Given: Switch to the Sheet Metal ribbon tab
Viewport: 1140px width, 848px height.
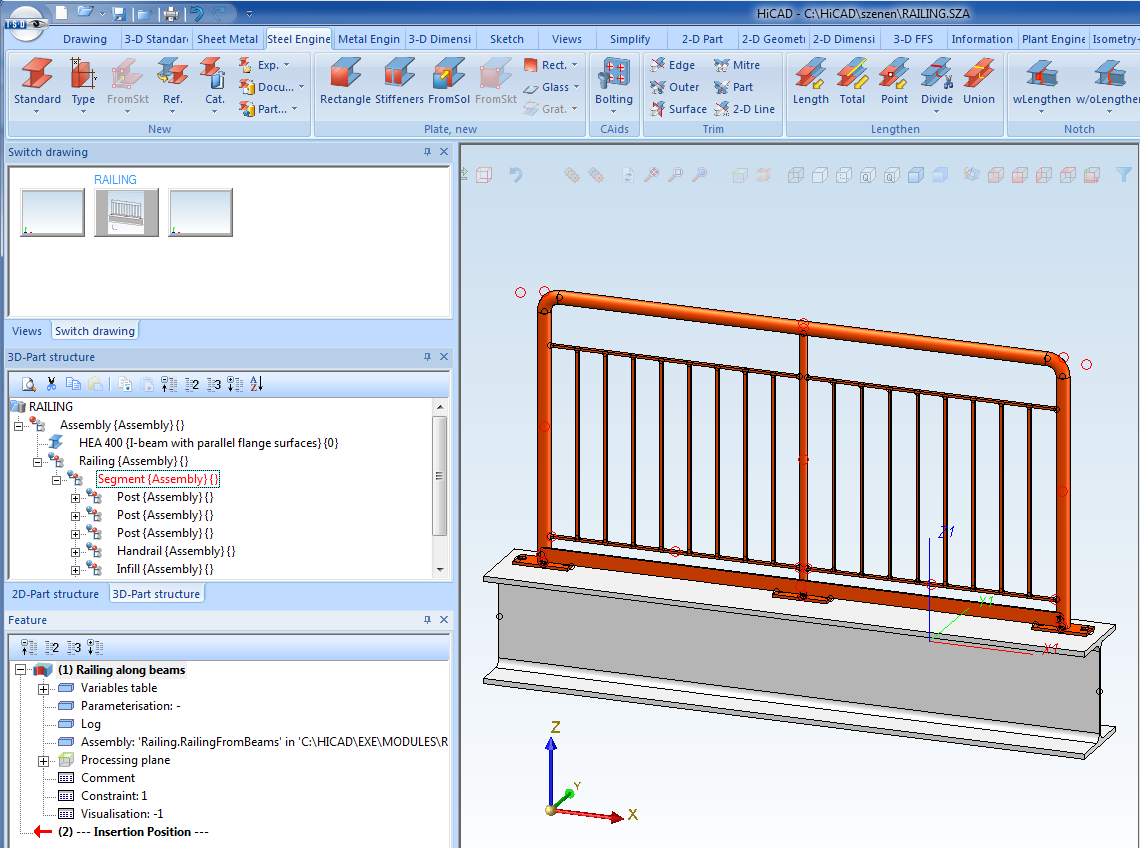Looking at the screenshot, I should pos(227,39).
